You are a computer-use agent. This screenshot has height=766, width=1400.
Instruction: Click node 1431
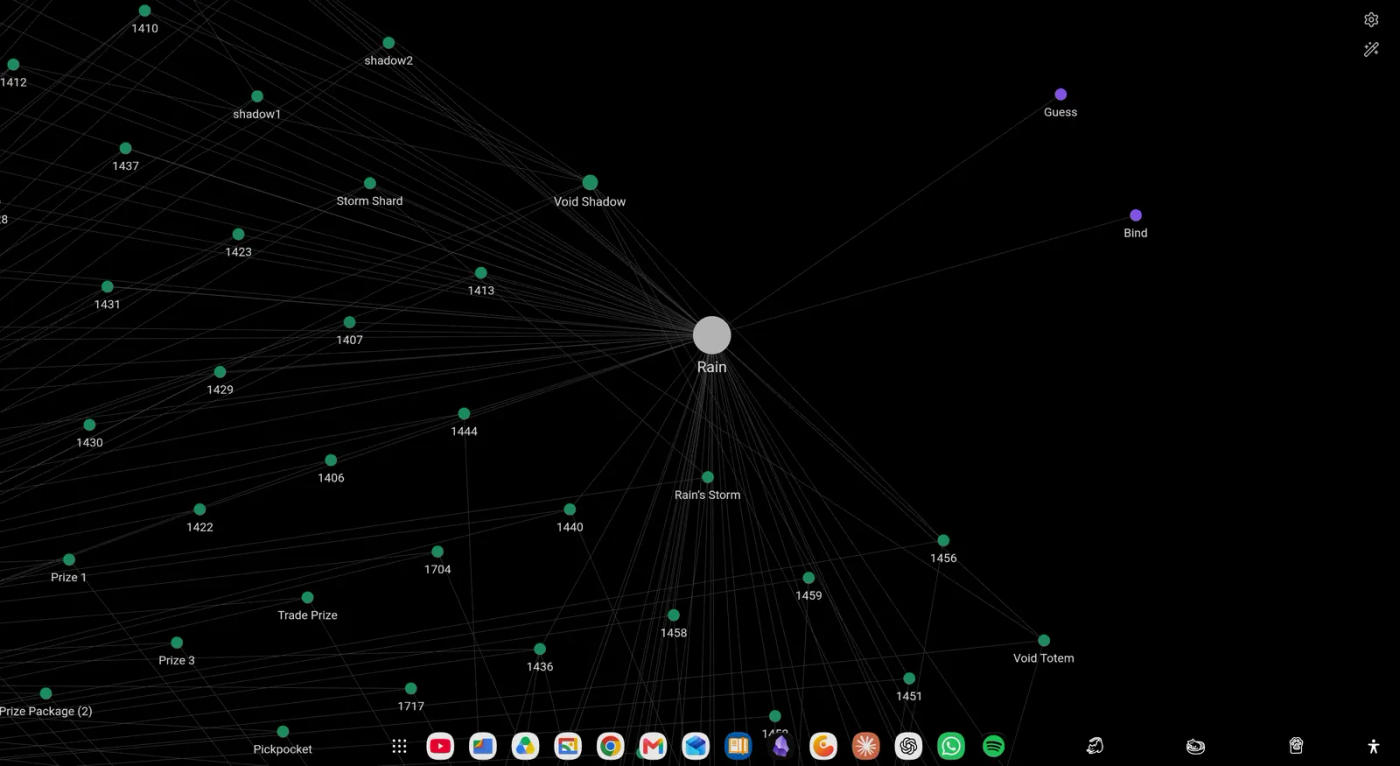click(x=107, y=287)
